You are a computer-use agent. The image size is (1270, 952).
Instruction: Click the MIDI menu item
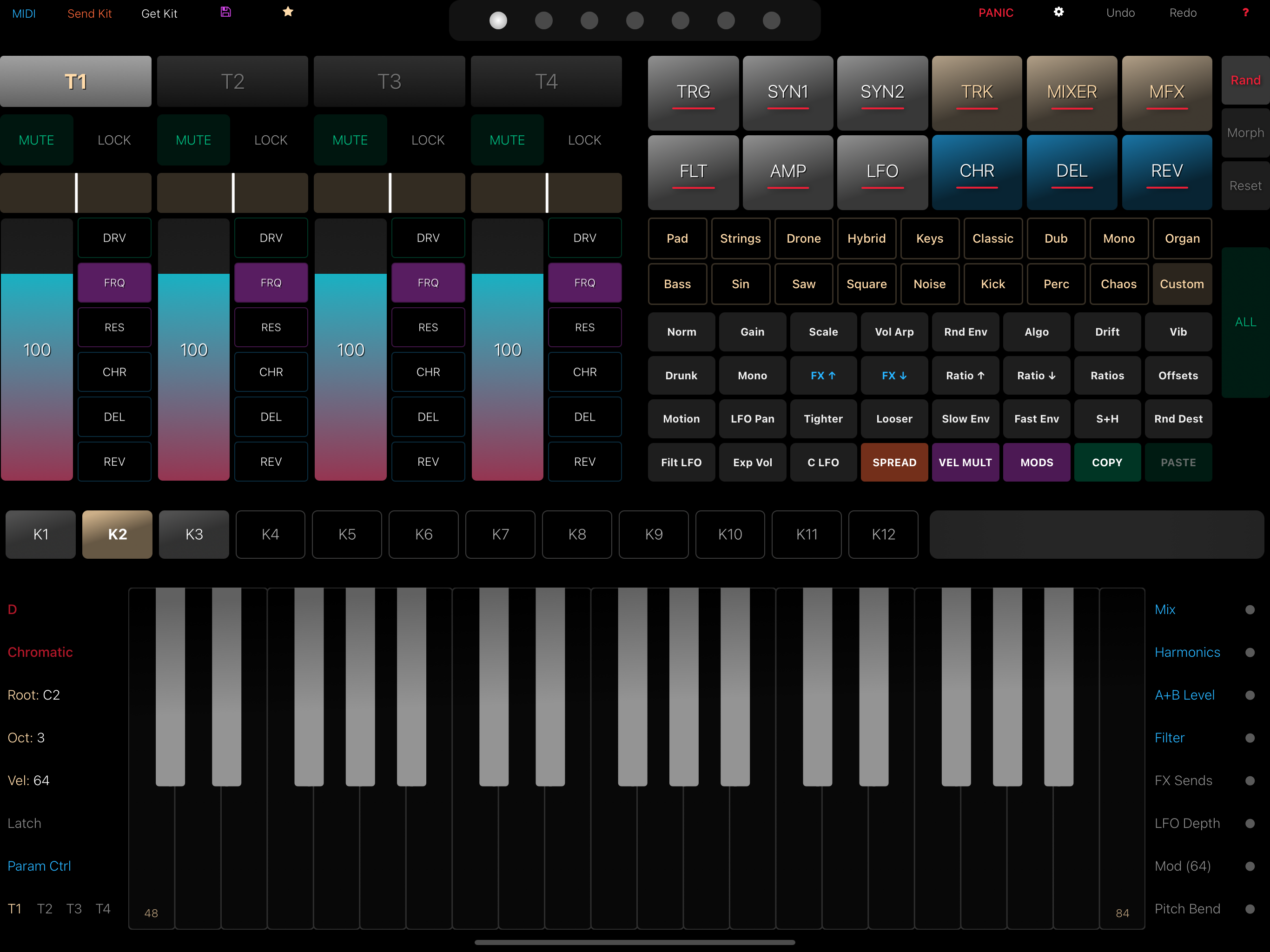pos(24,13)
